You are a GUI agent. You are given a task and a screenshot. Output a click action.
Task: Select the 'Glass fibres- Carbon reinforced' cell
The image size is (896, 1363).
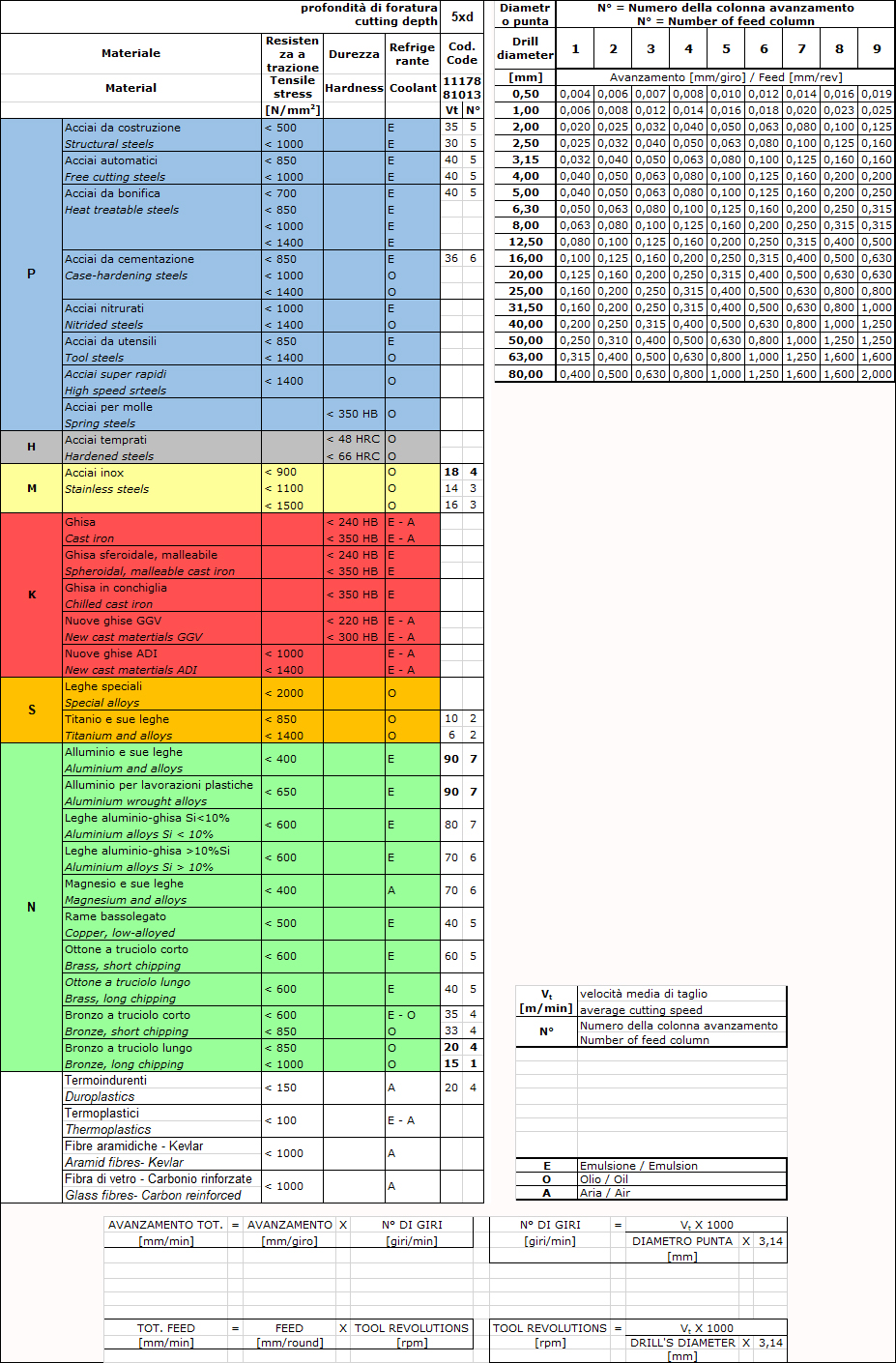point(162,1195)
